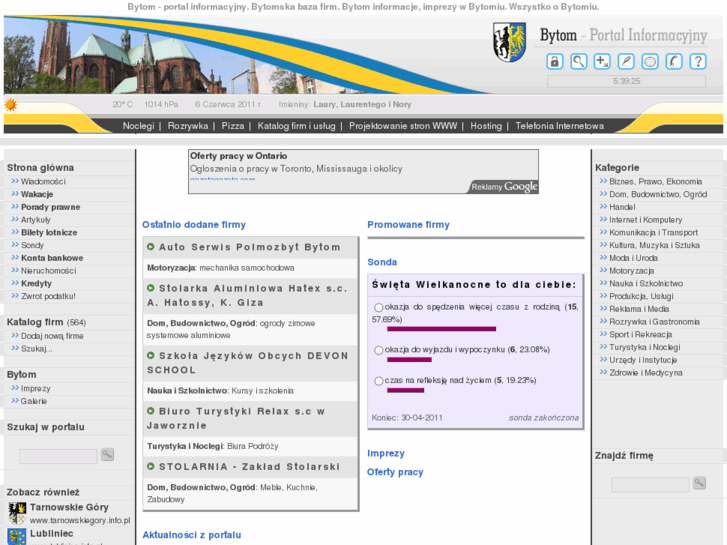Screen dimensions: 727x545
Task: Open Aktualności z portalu heading
Action: (191, 535)
